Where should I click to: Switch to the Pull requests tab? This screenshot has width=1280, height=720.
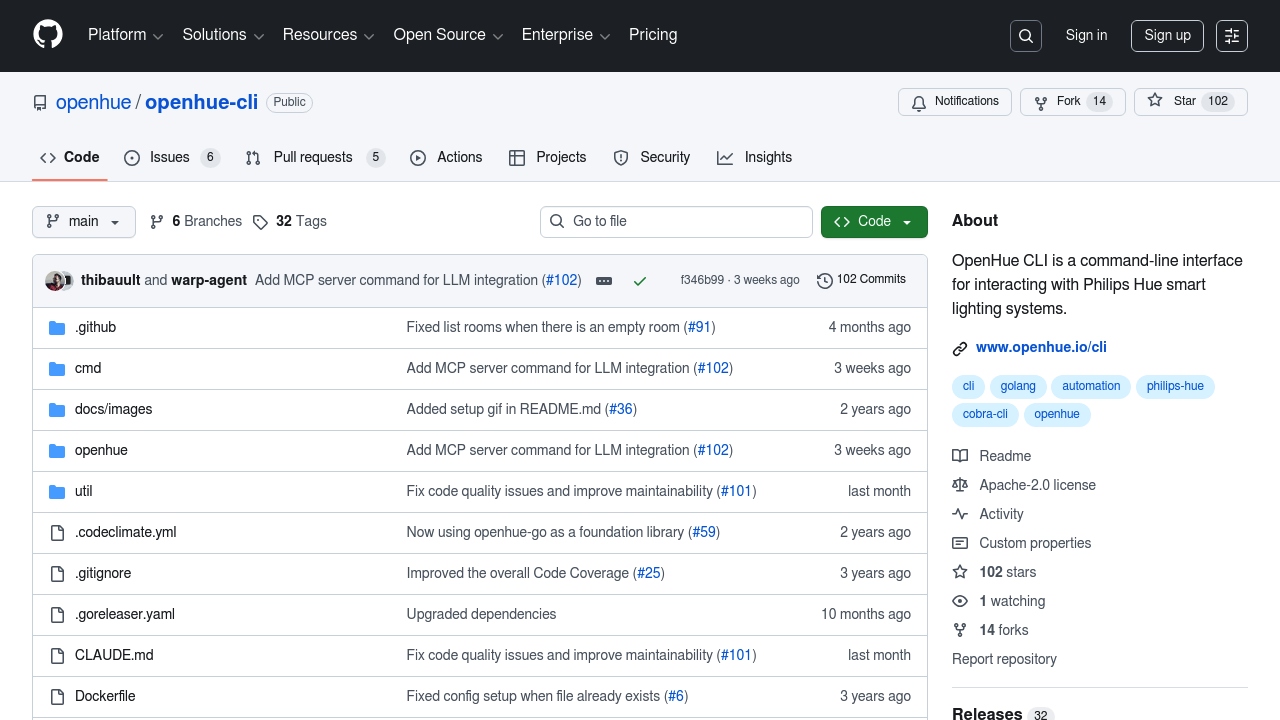314,158
